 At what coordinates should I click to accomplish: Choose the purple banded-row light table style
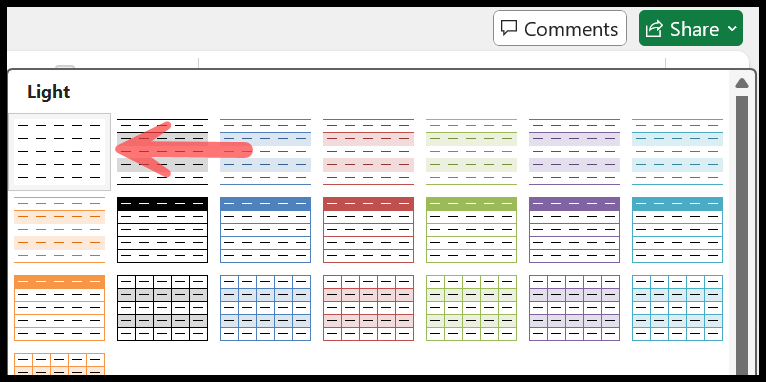point(574,152)
